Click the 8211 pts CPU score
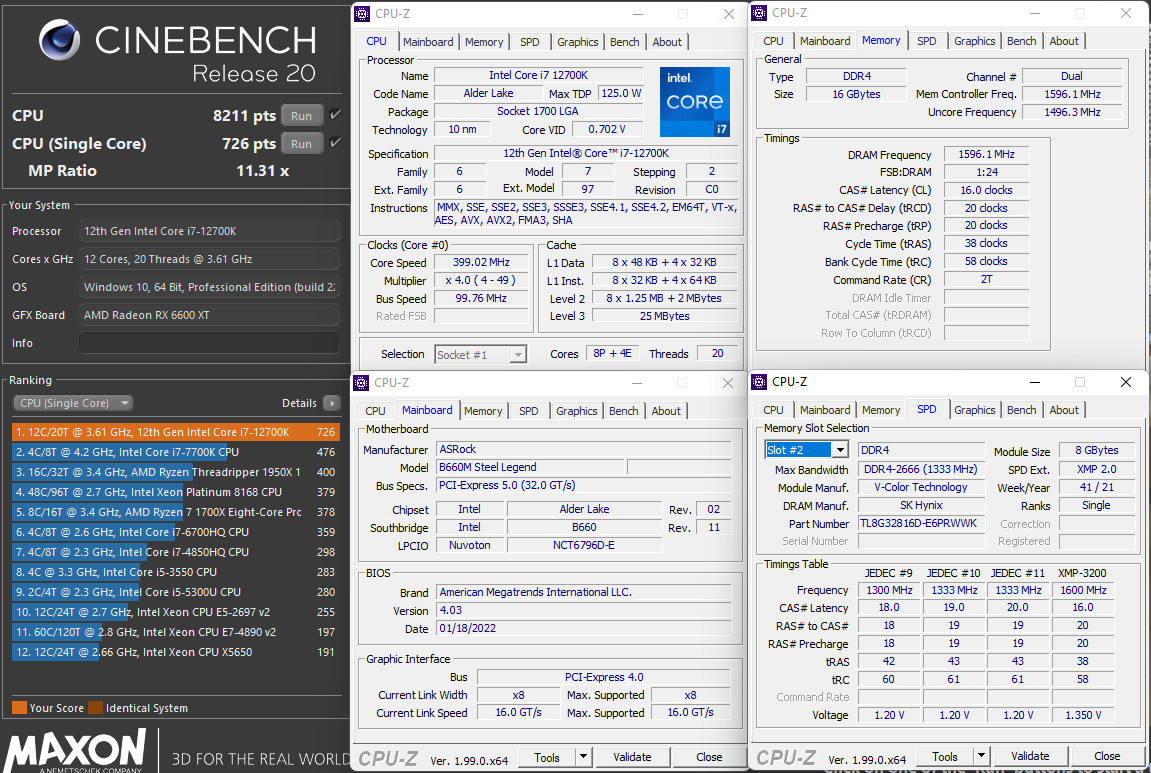The width and height of the screenshot is (1151, 773). pyautogui.click(x=244, y=116)
